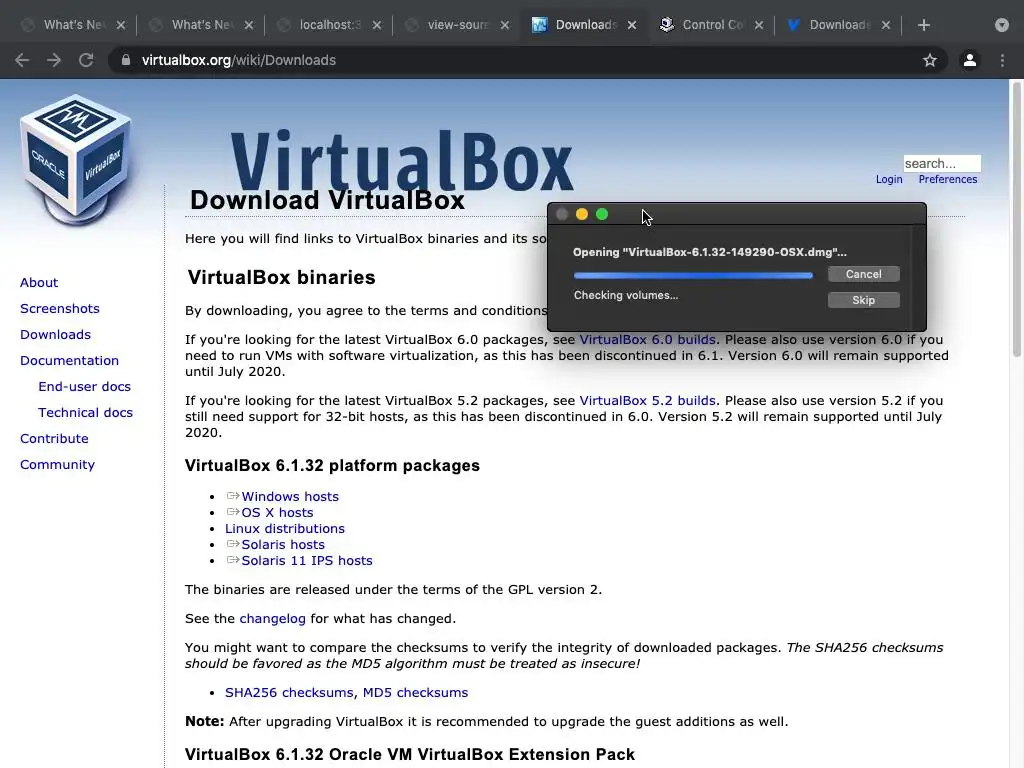Close the Control Center tab
This screenshot has width=1024, height=768.
pyautogui.click(x=759, y=25)
